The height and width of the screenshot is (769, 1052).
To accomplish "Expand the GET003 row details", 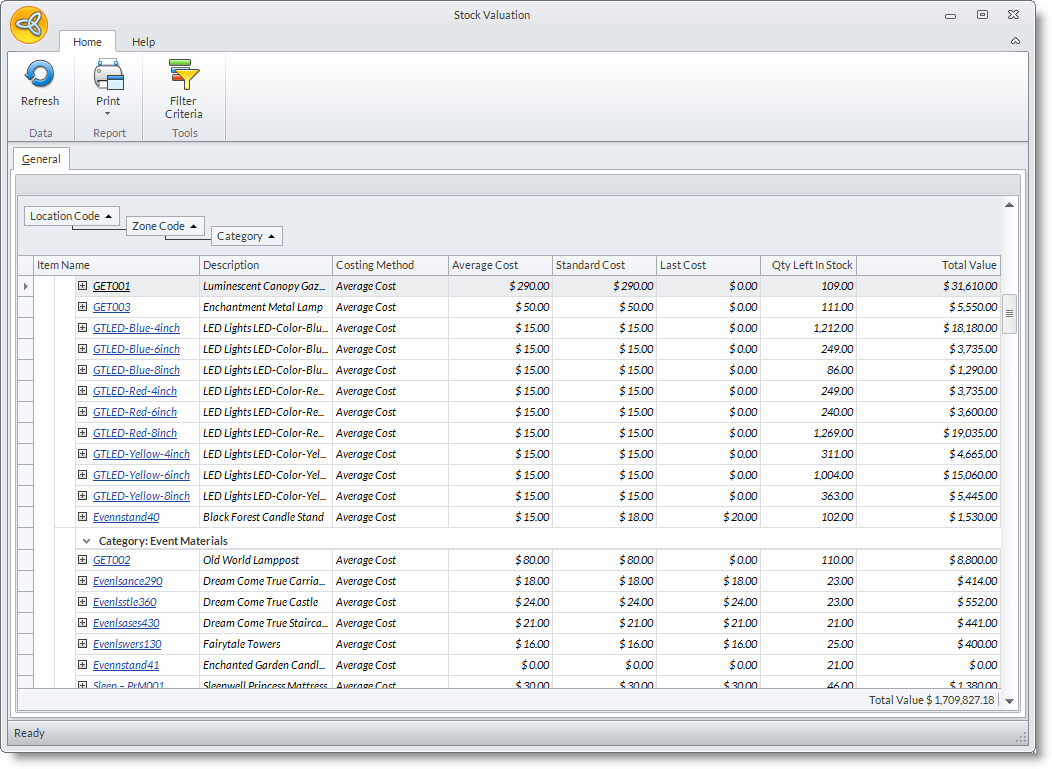I will tap(83, 307).
